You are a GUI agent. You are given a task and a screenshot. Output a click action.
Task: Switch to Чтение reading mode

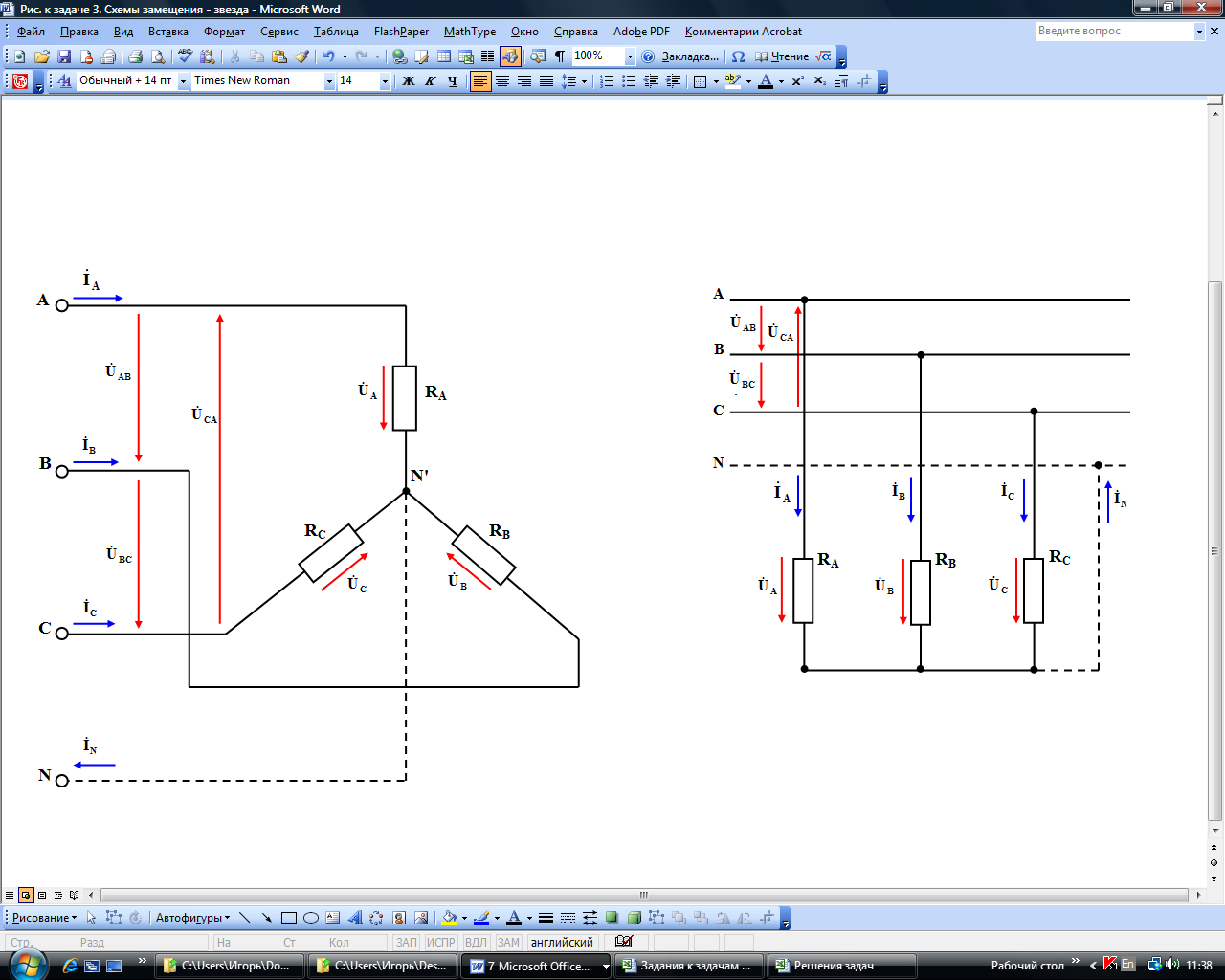click(x=781, y=56)
